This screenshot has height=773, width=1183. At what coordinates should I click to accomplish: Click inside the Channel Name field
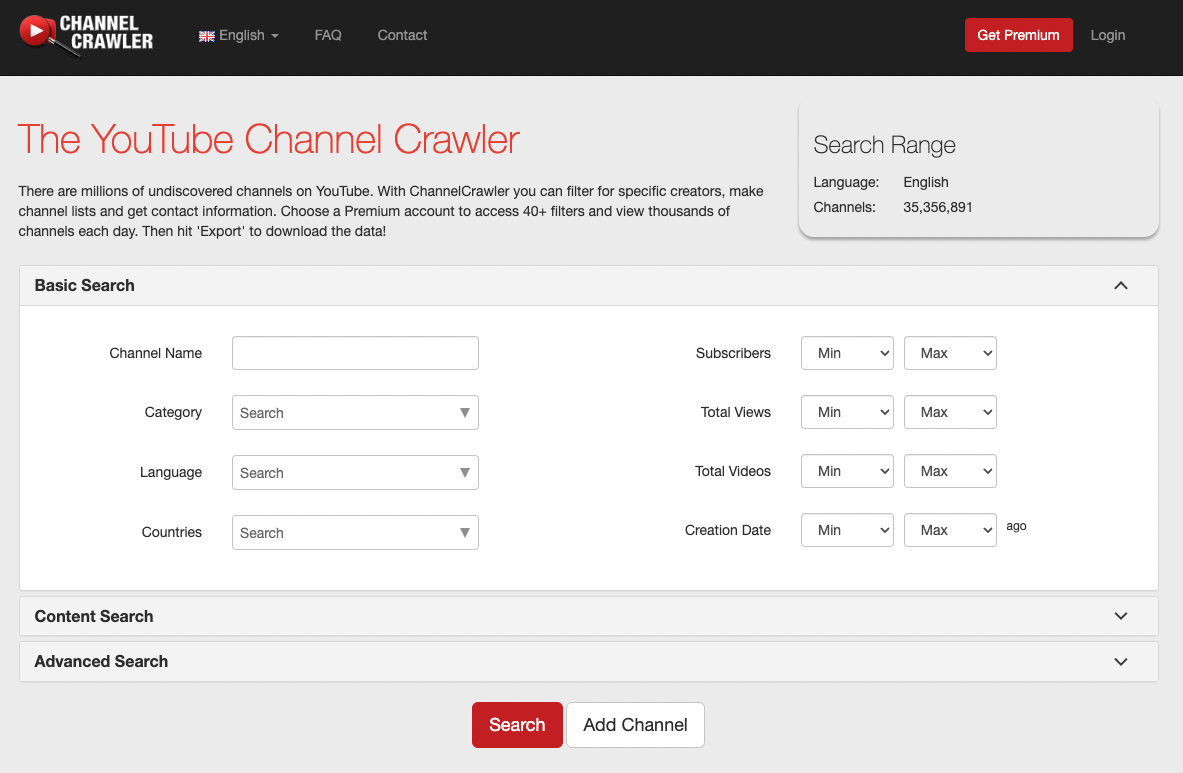click(354, 352)
